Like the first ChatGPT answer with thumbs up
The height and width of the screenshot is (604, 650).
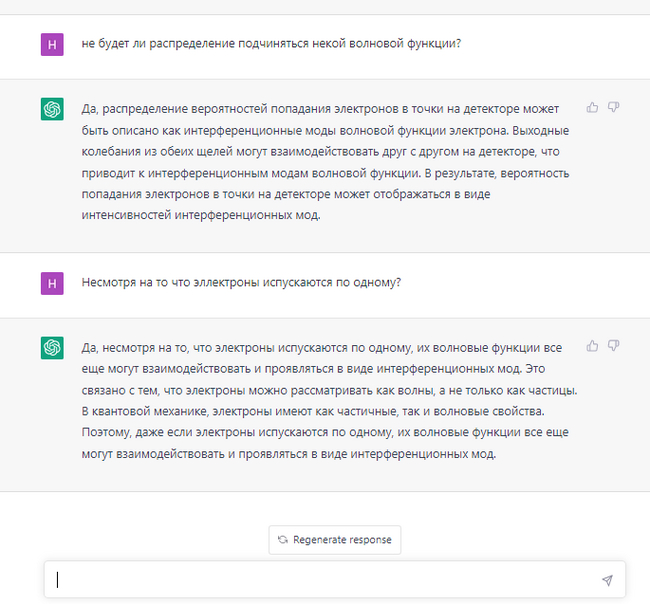click(592, 107)
